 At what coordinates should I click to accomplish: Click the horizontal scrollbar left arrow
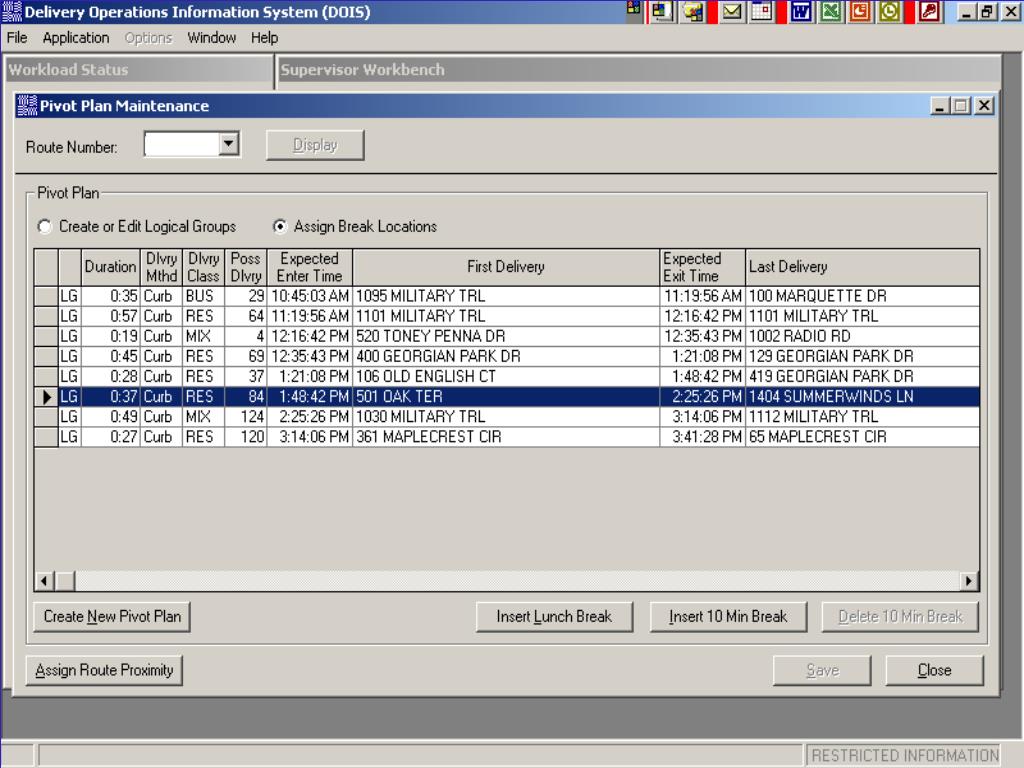click(x=44, y=581)
